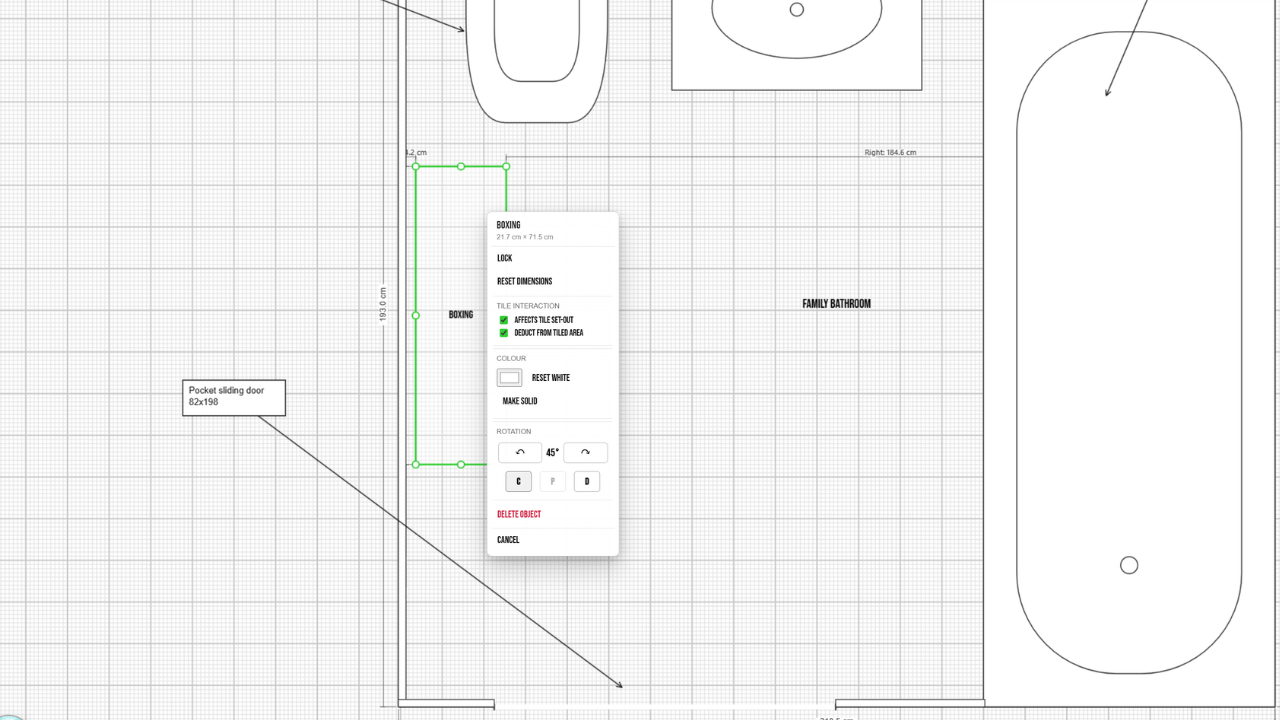Select the D rotation mode button
This screenshot has height=720, width=1280.
[x=587, y=482]
